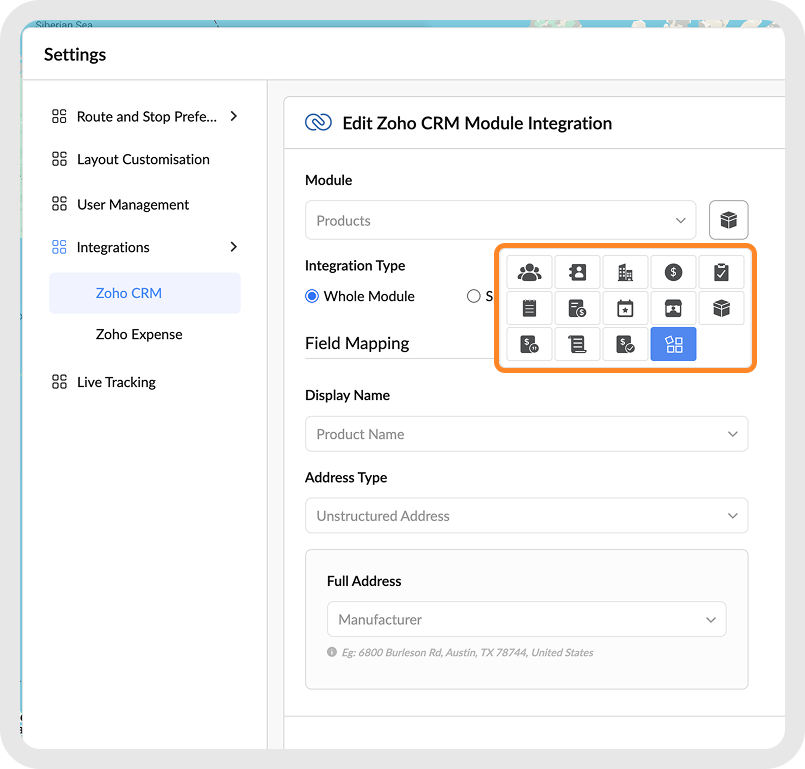
Task: Open the Product Name display name dropdown
Action: point(526,434)
